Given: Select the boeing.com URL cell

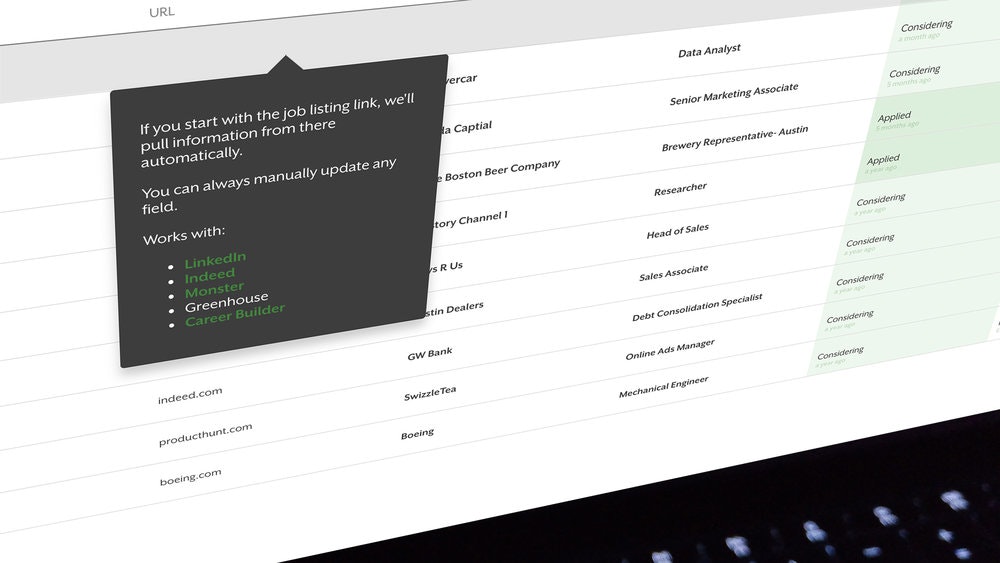Looking at the screenshot, I should (191, 477).
